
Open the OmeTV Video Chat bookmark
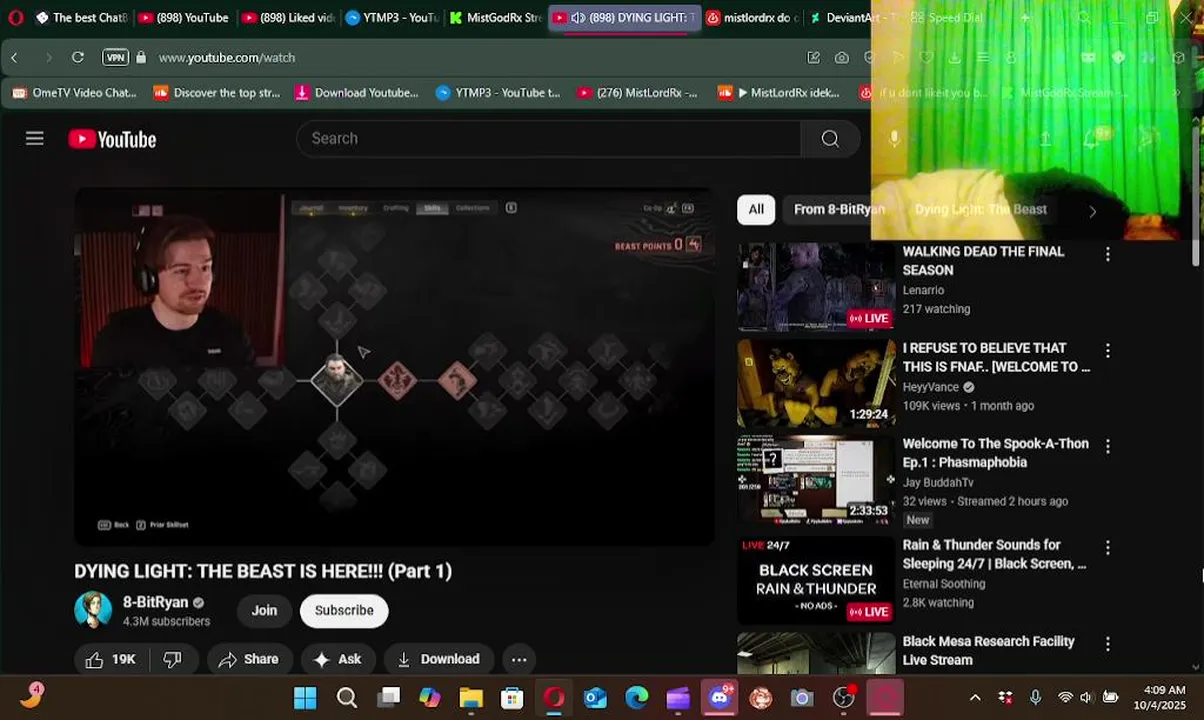click(74, 92)
